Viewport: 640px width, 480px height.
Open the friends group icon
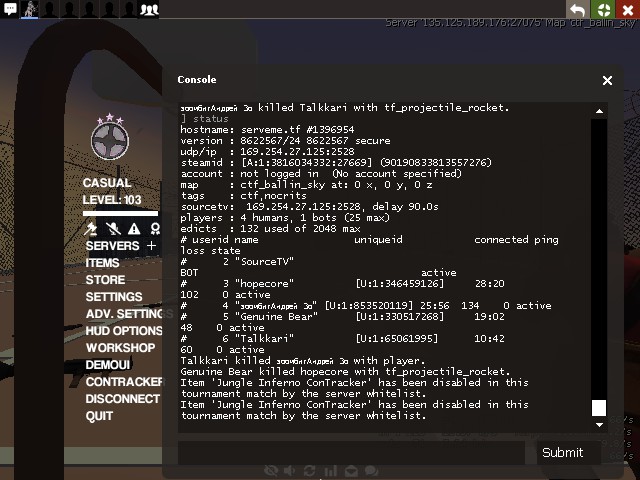[x=149, y=10]
